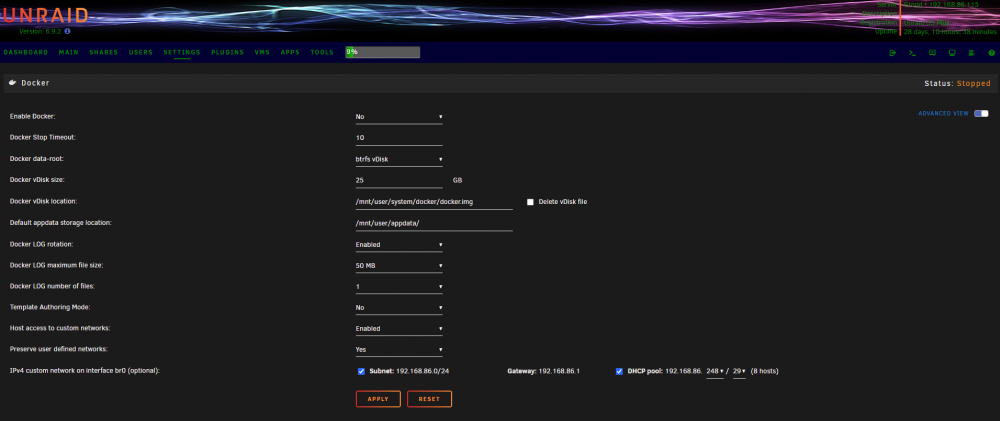The width and height of the screenshot is (1000, 421).
Task: Open the Enable Docker dropdown
Action: (x=399, y=117)
